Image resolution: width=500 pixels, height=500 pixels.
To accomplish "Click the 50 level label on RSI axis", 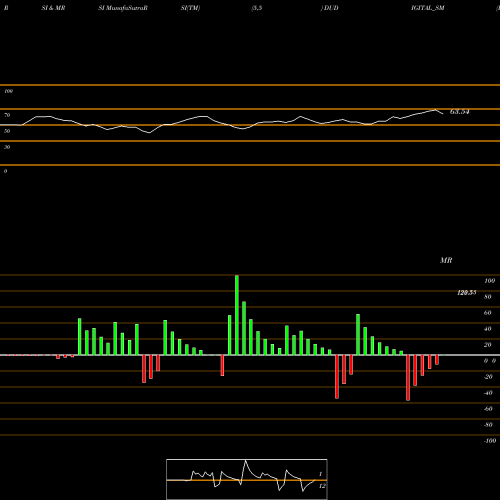I will click(7, 131).
